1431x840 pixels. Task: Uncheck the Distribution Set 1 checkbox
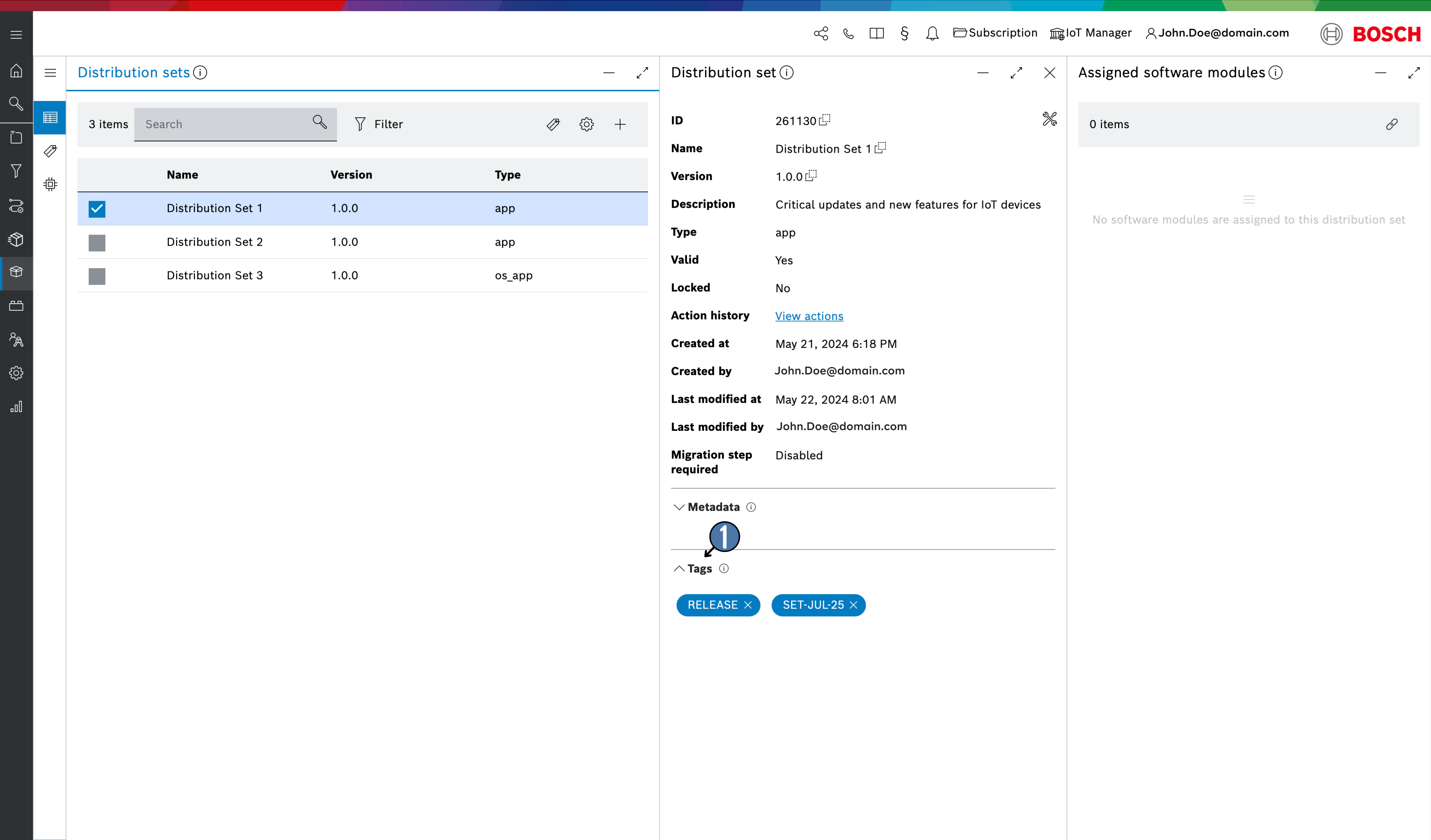click(x=97, y=208)
